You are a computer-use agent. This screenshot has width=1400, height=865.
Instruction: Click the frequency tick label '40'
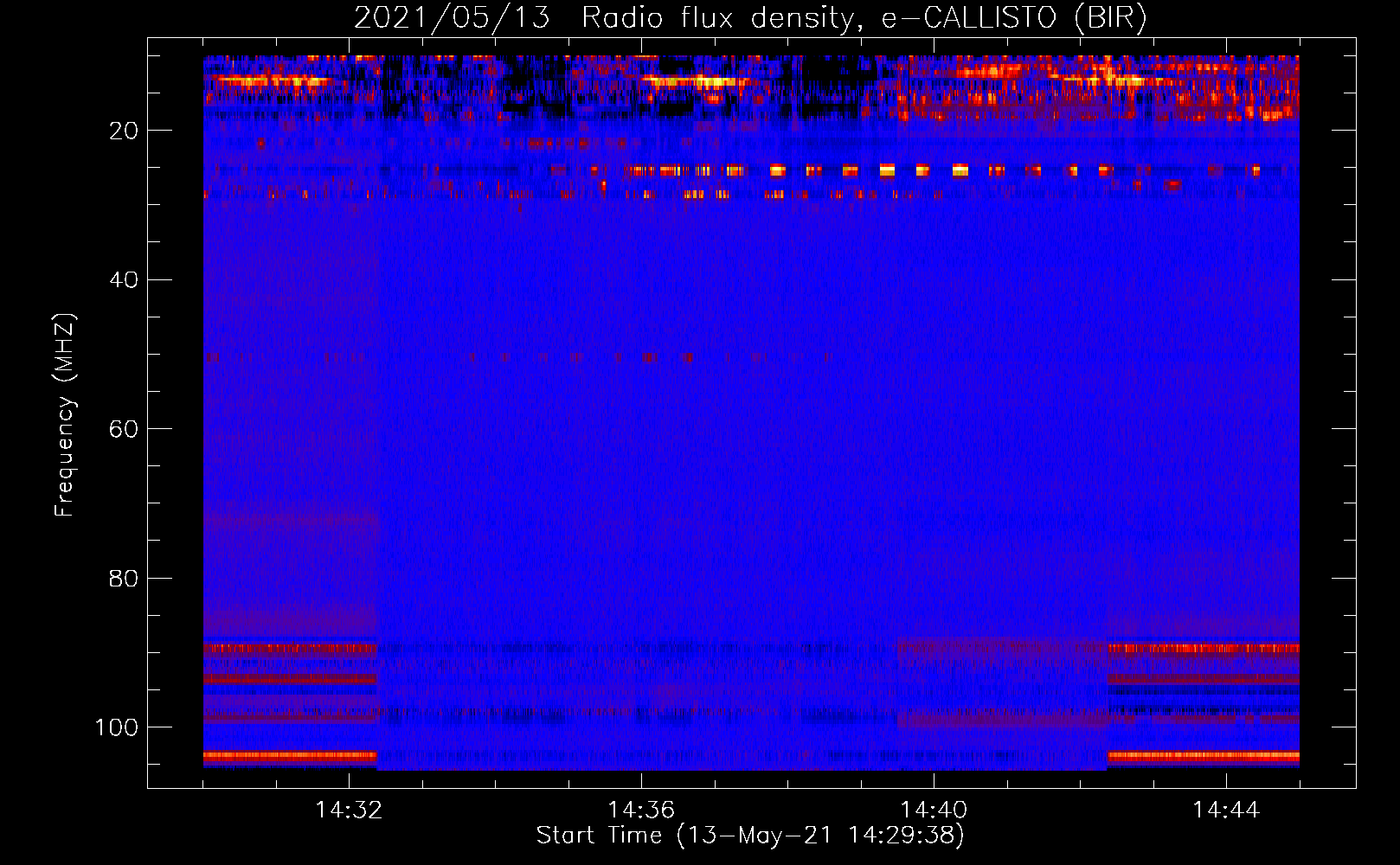click(x=124, y=280)
